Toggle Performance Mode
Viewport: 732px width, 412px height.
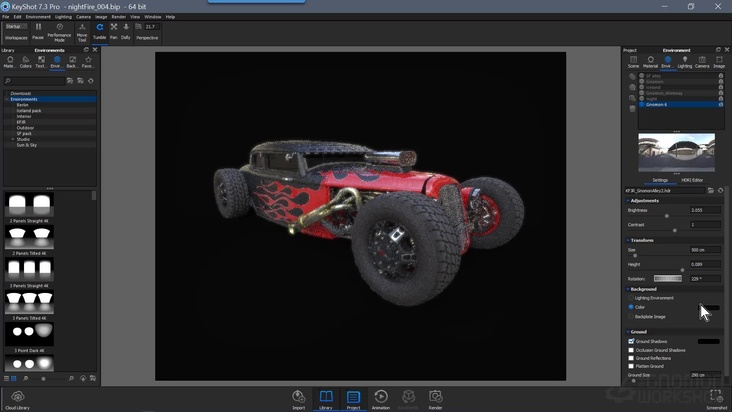point(59,33)
